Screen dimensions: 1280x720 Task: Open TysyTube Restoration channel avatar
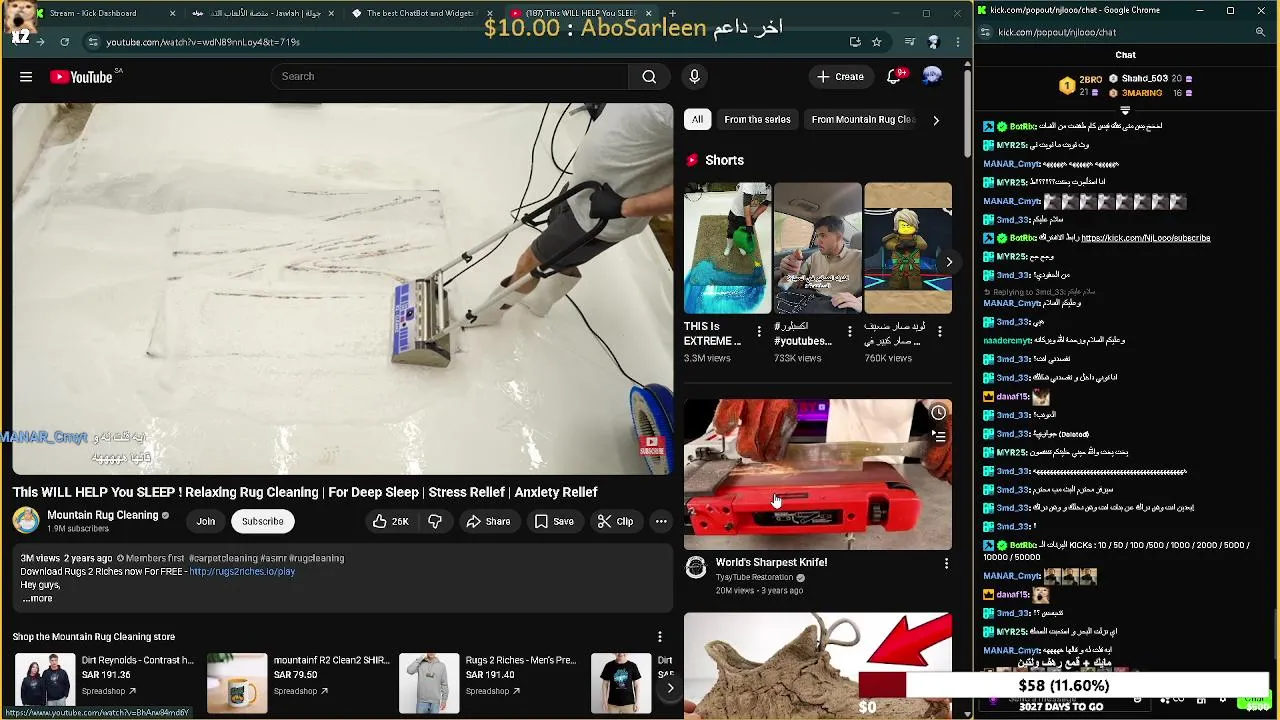tap(696, 569)
